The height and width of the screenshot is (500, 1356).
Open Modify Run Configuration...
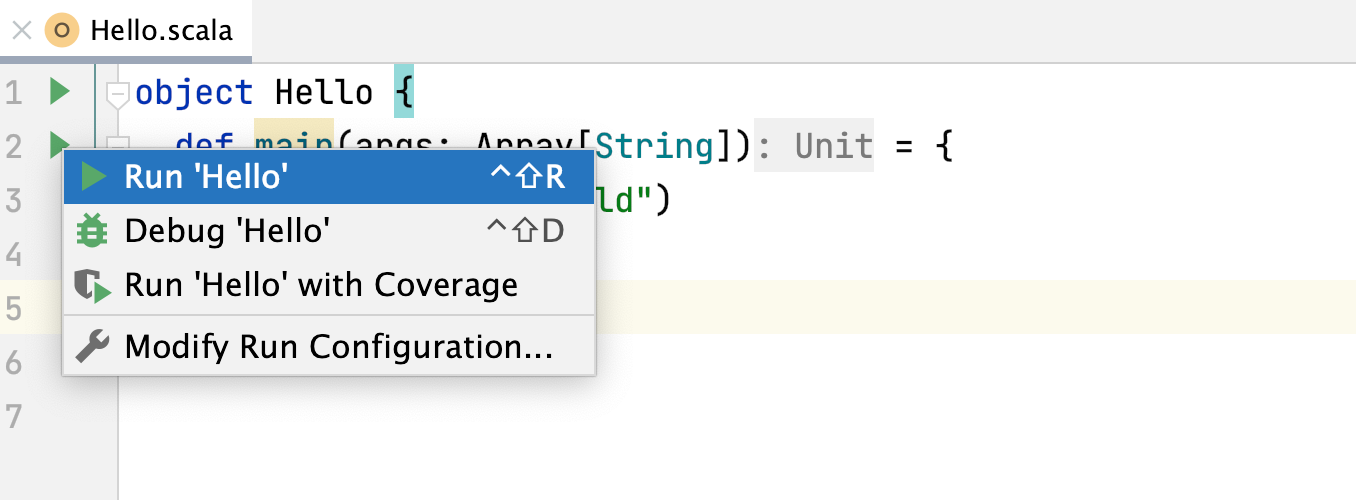(338, 347)
